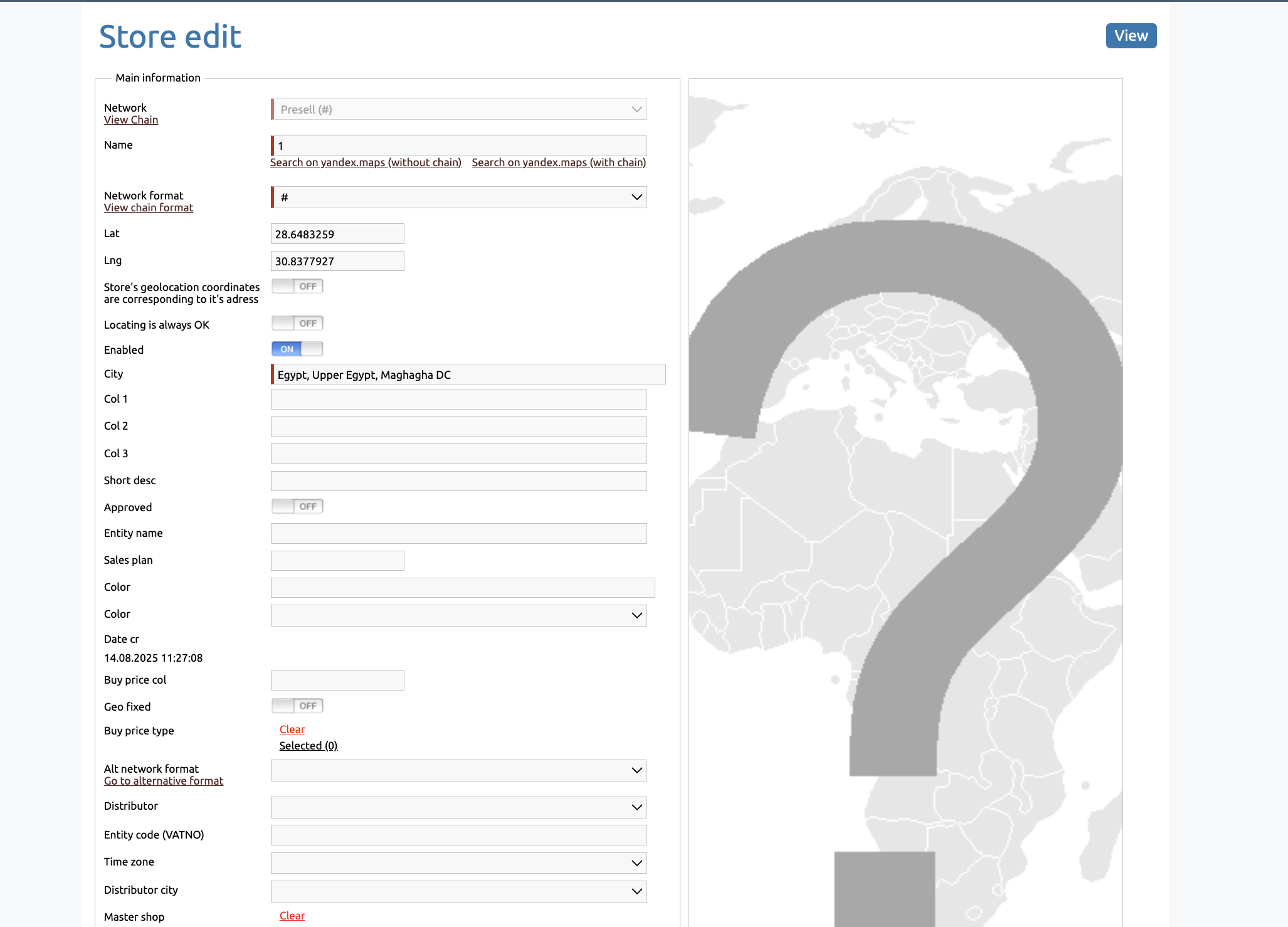The image size is (1288, 927).
Task: Open the Time zone dropdown
Action: coord(459,863)
